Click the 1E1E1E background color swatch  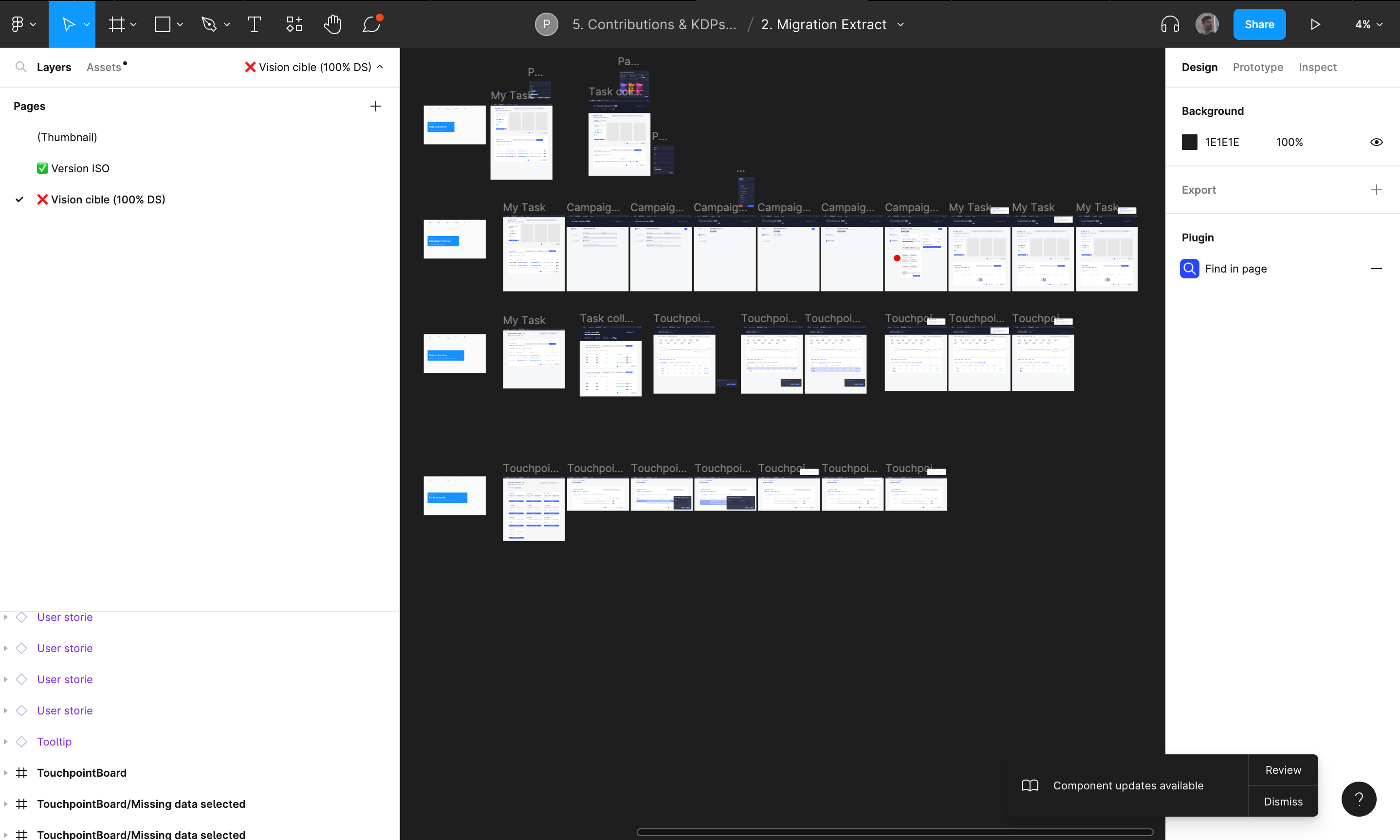click(x=1189, y=142)
